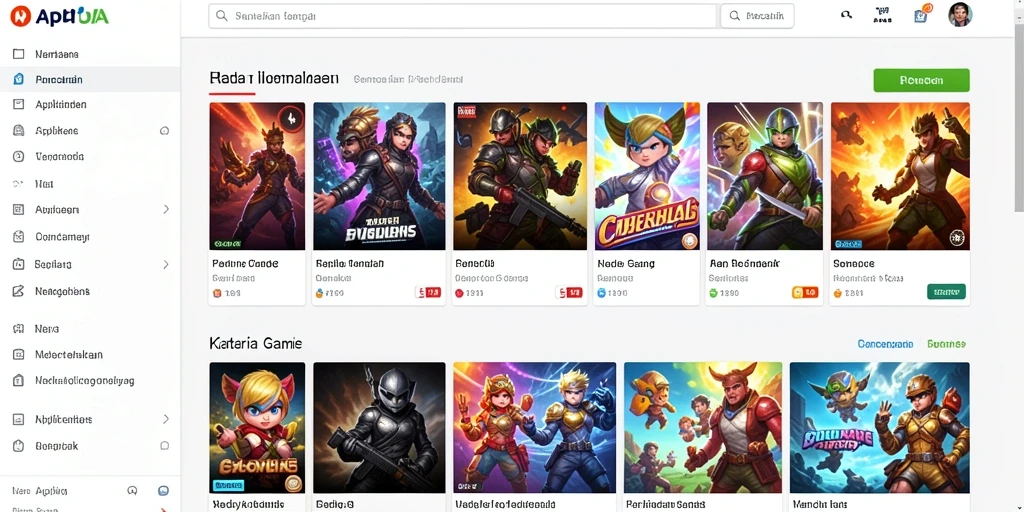The height and width of the screenshot is (512, 1024).
Task: Click the 'Nero Apptiia' label in the sidebar footer
Action: tap(40, 490)
